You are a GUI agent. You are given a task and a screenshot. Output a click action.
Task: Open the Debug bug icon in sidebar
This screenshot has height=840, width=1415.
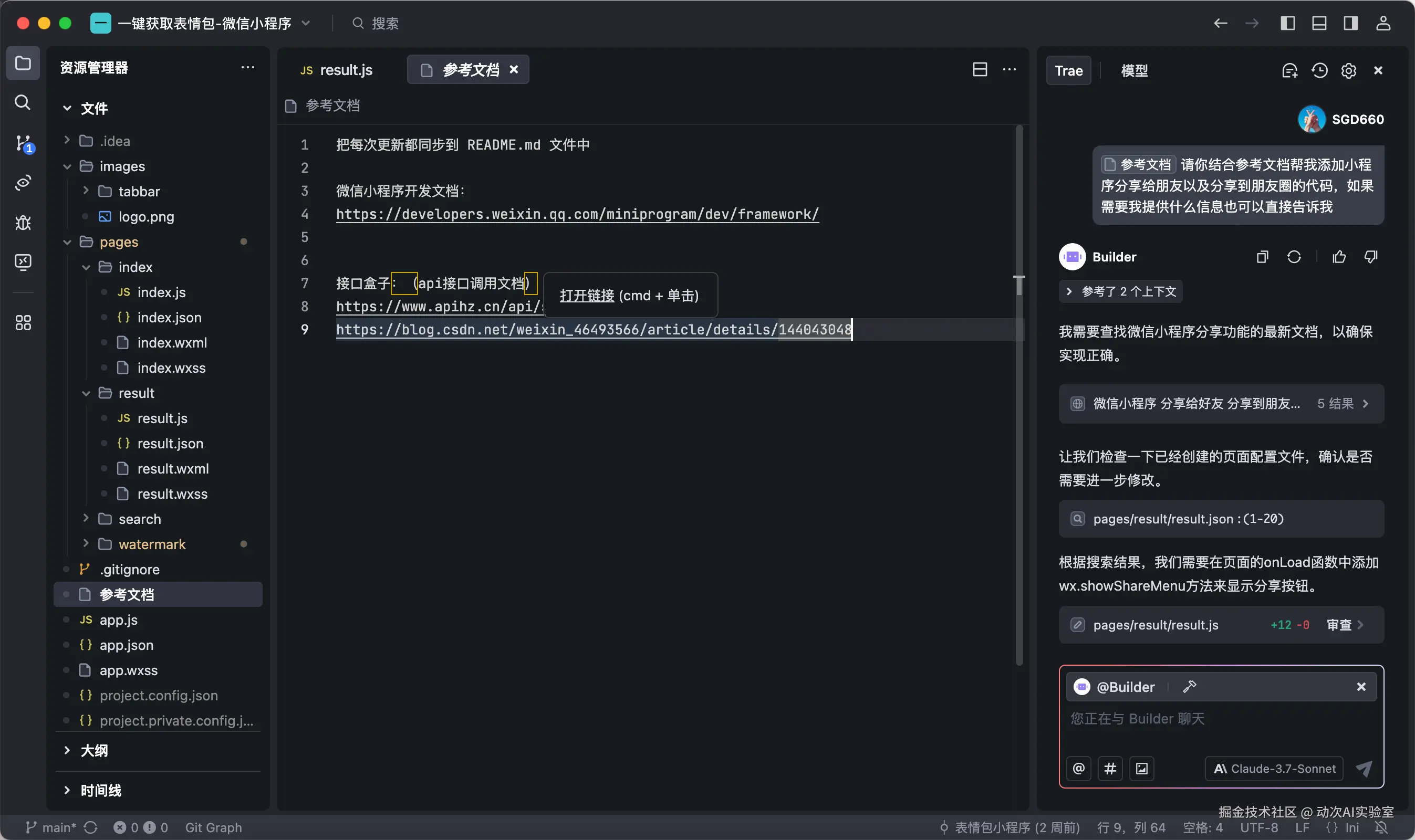click(23, 223)
